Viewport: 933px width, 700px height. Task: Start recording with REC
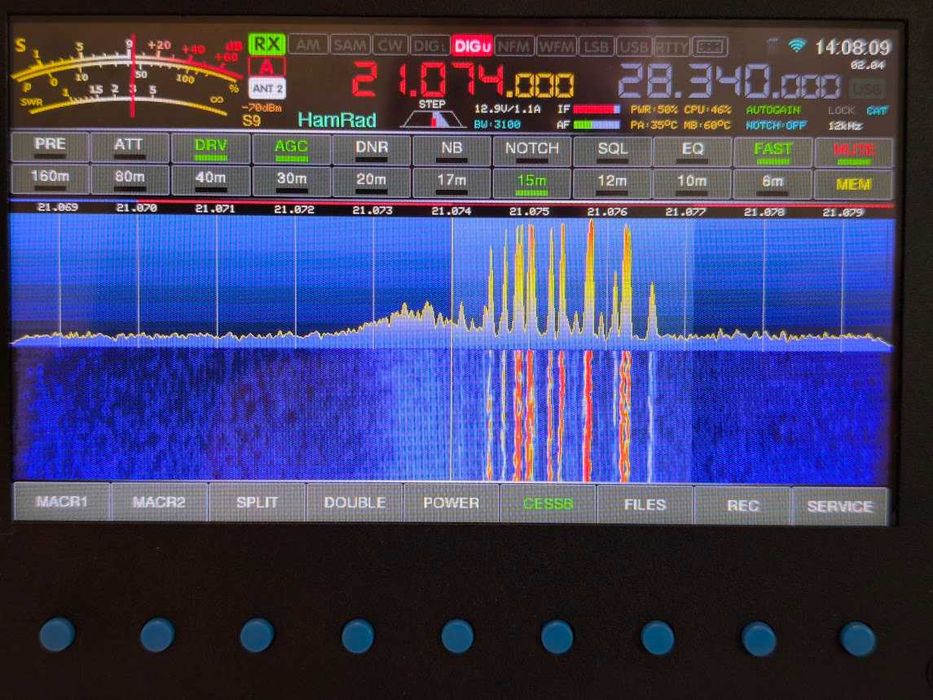click(743, 505)
